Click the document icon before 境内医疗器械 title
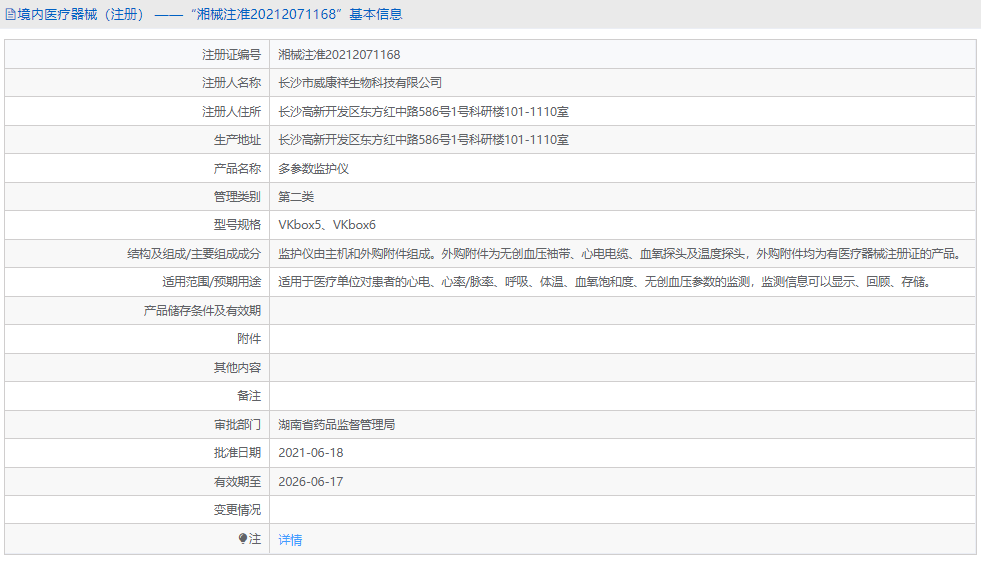 pos(10,14)
